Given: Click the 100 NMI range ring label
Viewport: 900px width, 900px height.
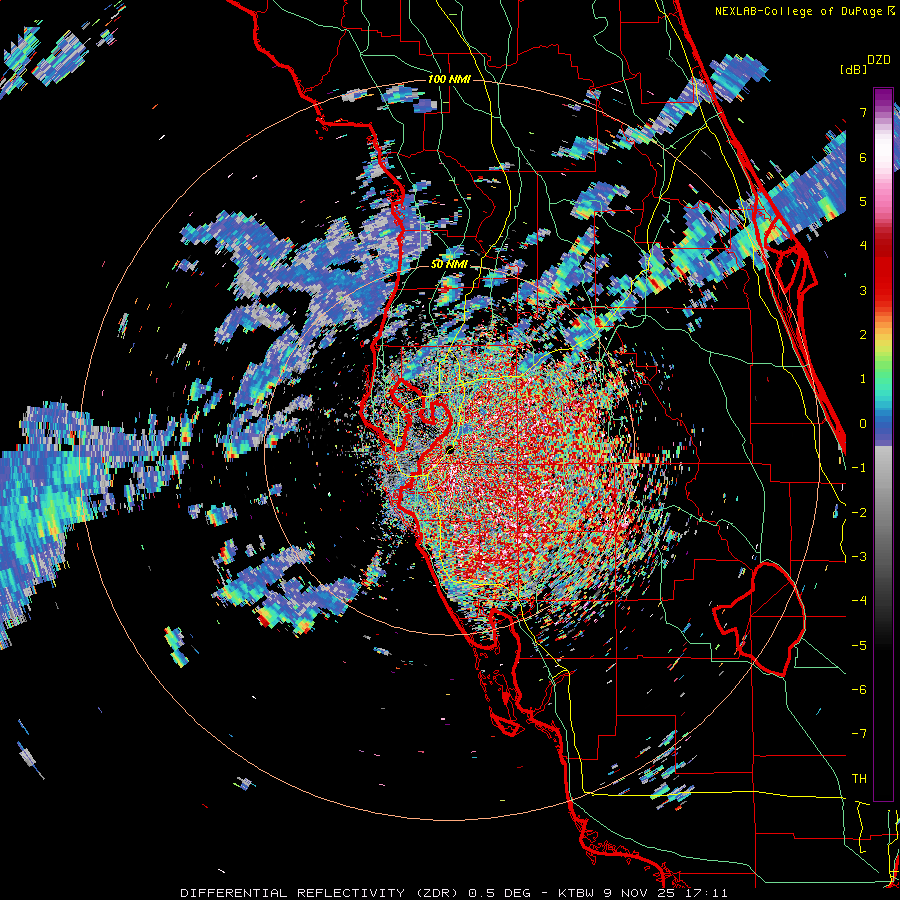Looking at the screenshot, I should point(449,79).
